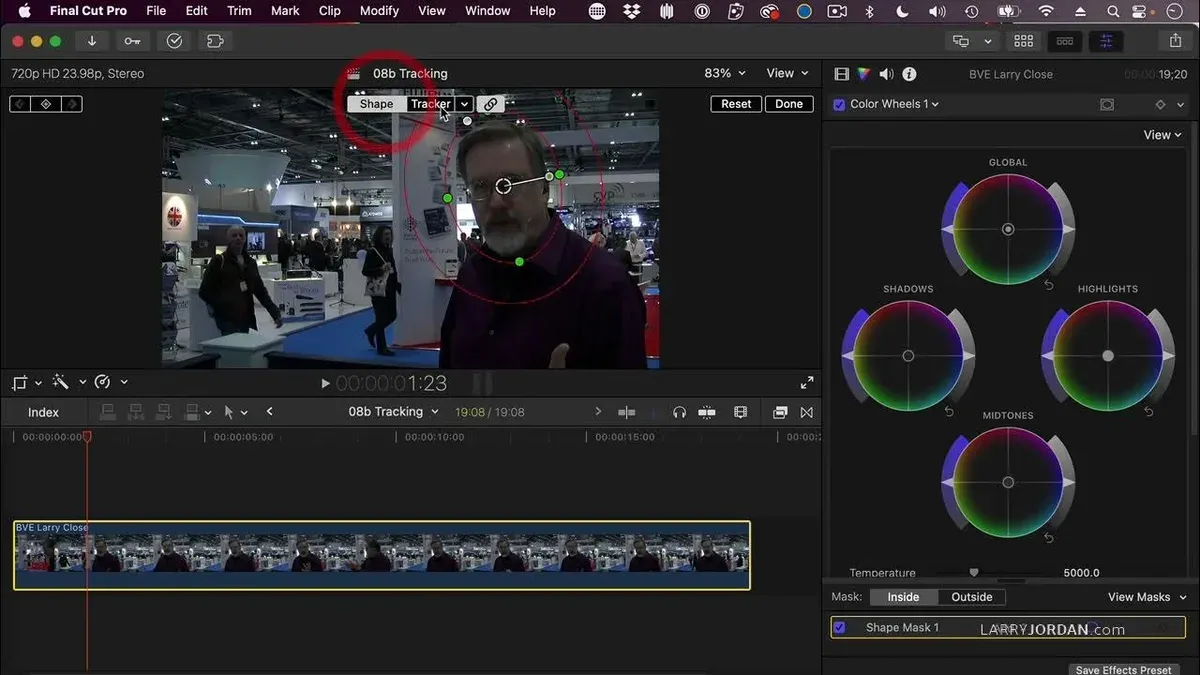Open the Tracker options chevron
Screen dimensions: 1200x675
(x=465, y=104)
